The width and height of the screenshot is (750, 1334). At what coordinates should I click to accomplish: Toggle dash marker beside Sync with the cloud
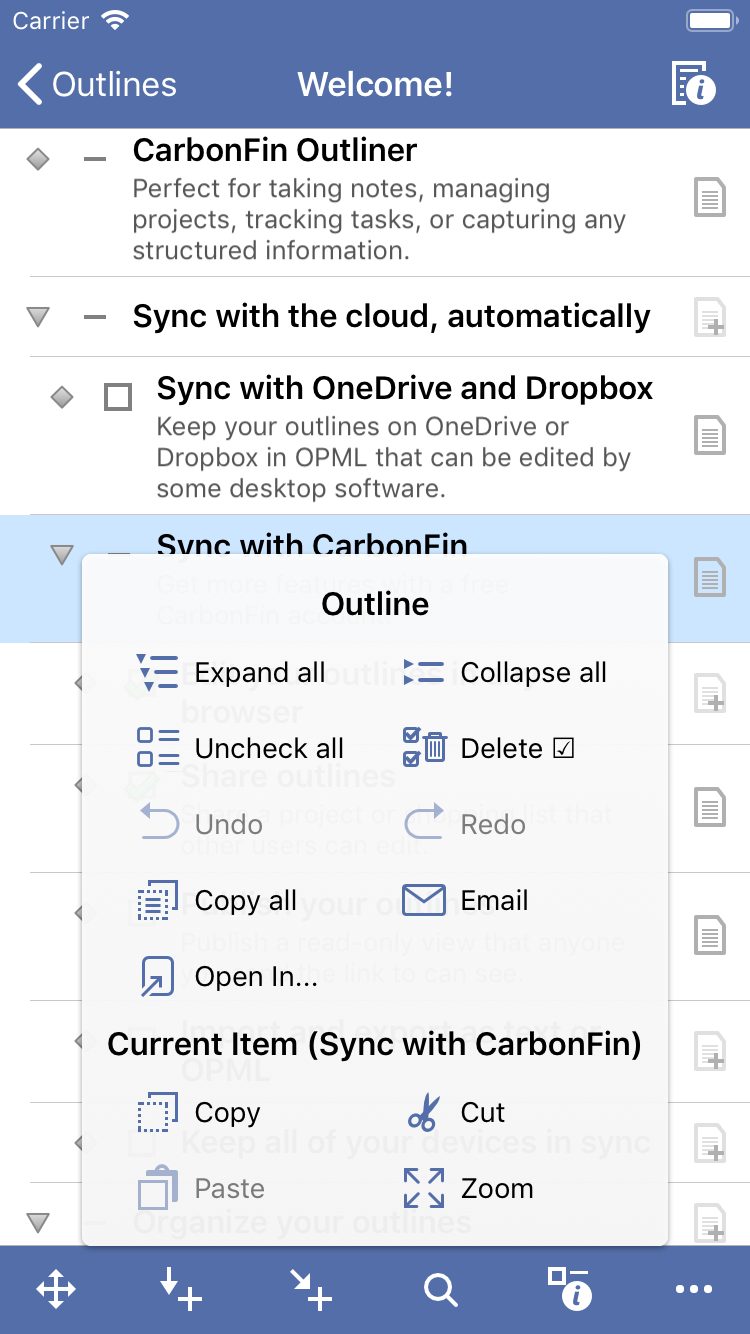[95, 317]
